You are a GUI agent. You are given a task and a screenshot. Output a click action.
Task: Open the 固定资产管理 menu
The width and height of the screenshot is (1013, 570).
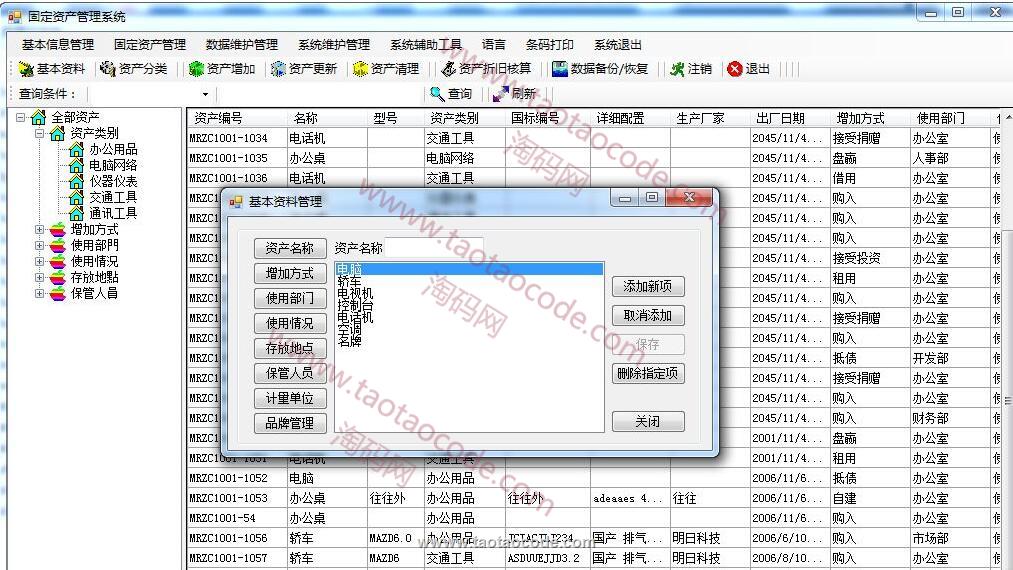(x=150, y=45)
